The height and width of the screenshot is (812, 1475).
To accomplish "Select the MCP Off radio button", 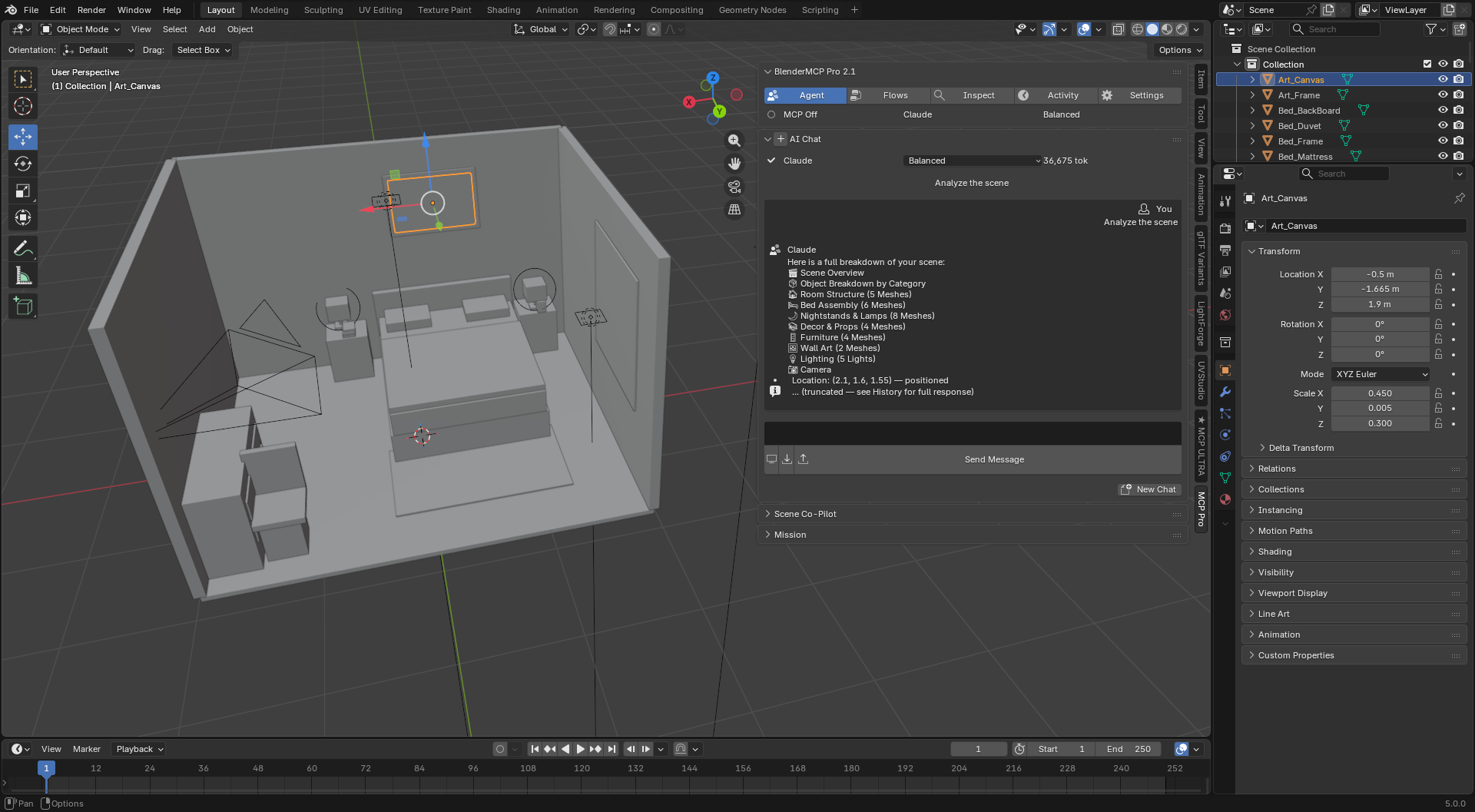I will (771, 114).
